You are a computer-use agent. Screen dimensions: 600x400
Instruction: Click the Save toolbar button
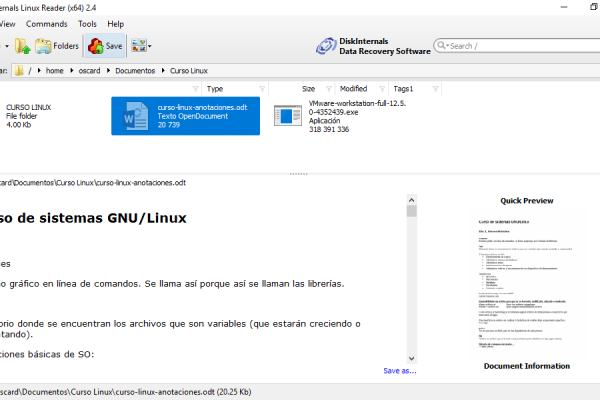click(x=105, y=46)
